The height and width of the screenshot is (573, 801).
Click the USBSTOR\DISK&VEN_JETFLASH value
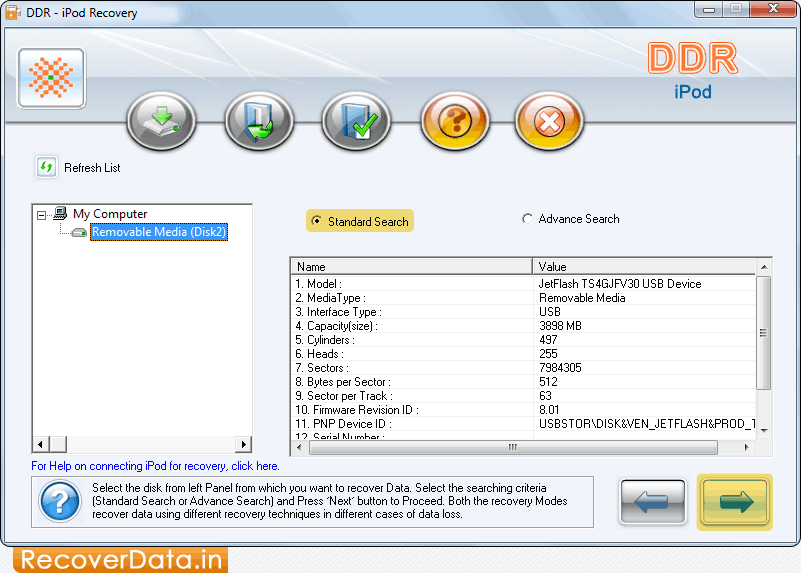pos(647,424)
